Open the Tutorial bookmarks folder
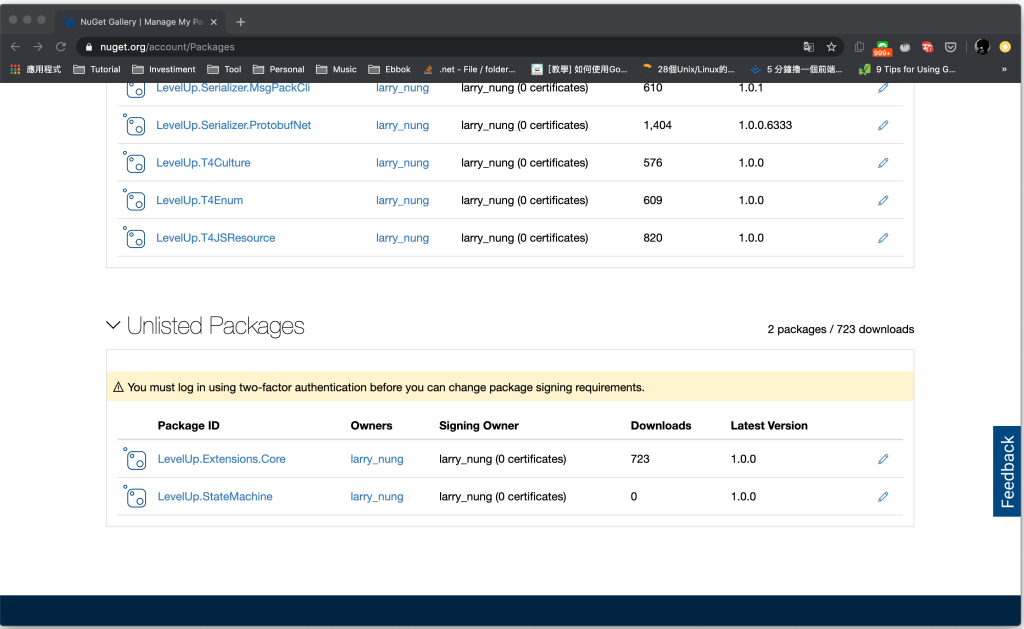Viewport: 1024px width, 629px height. click(97, 69)
